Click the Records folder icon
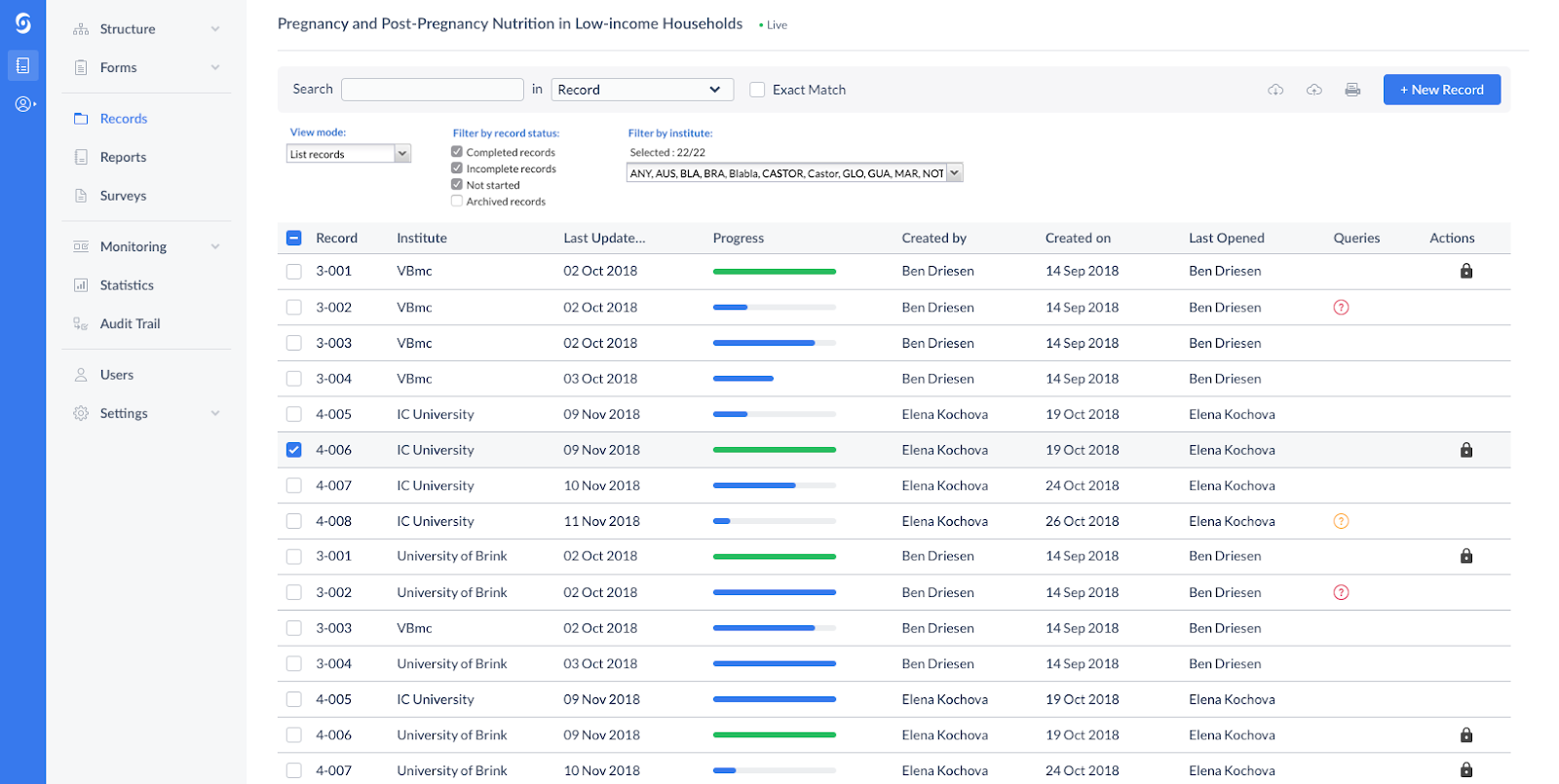This screenshot has height=784, width=1559. tap(81, 119)
